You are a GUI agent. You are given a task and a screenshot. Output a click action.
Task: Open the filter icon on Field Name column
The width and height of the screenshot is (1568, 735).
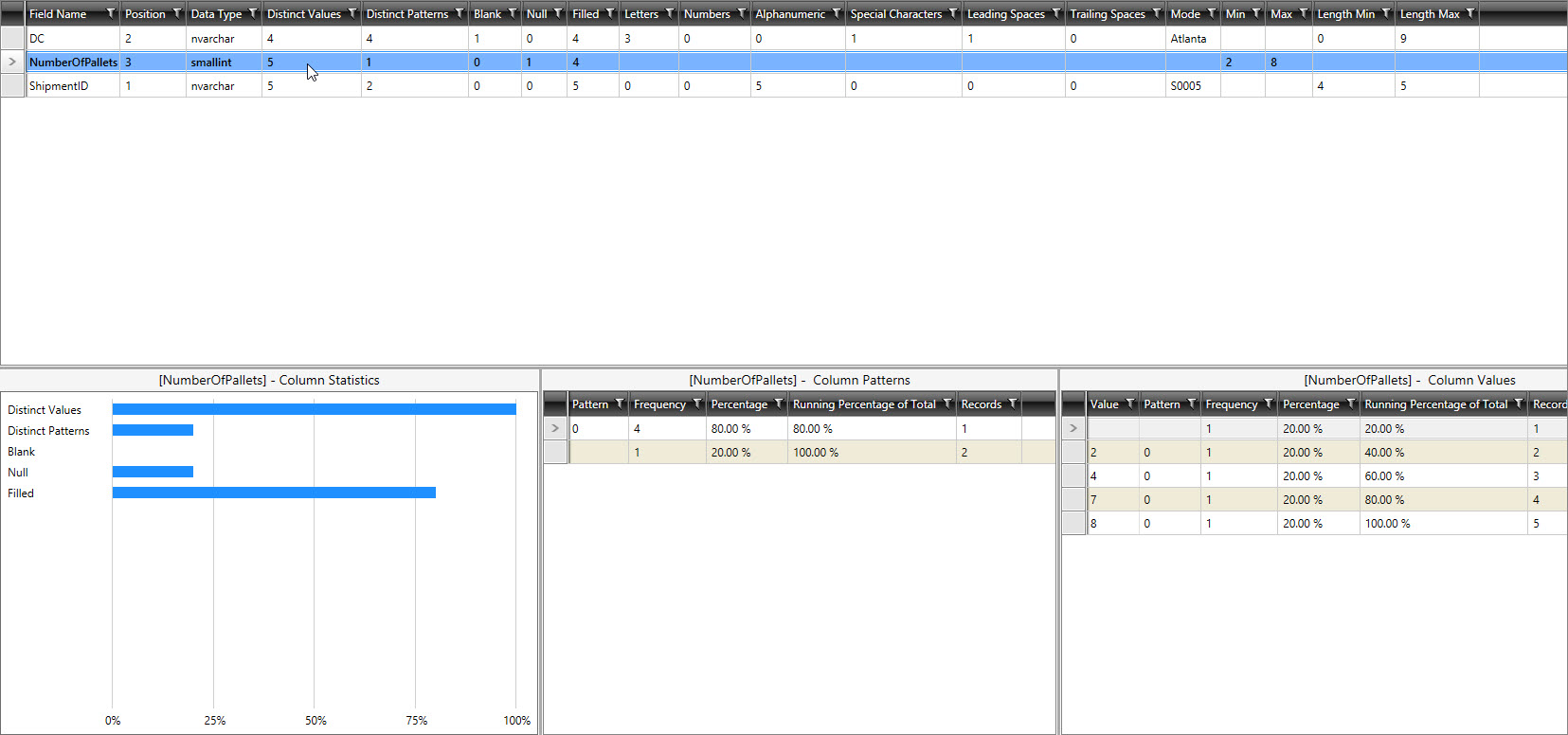[x=110, y=13]
